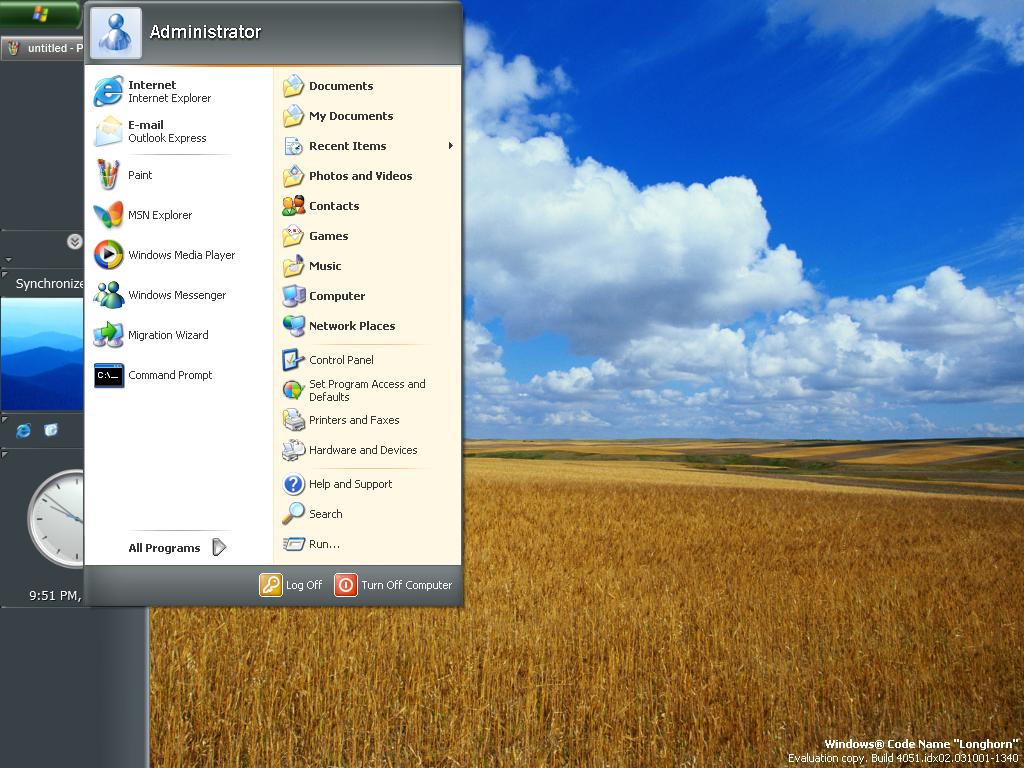This screenshot has height=768, width=1024.
Task: Open the Documents folder icon
Action: pyautogui.click(x=293, y=86)
